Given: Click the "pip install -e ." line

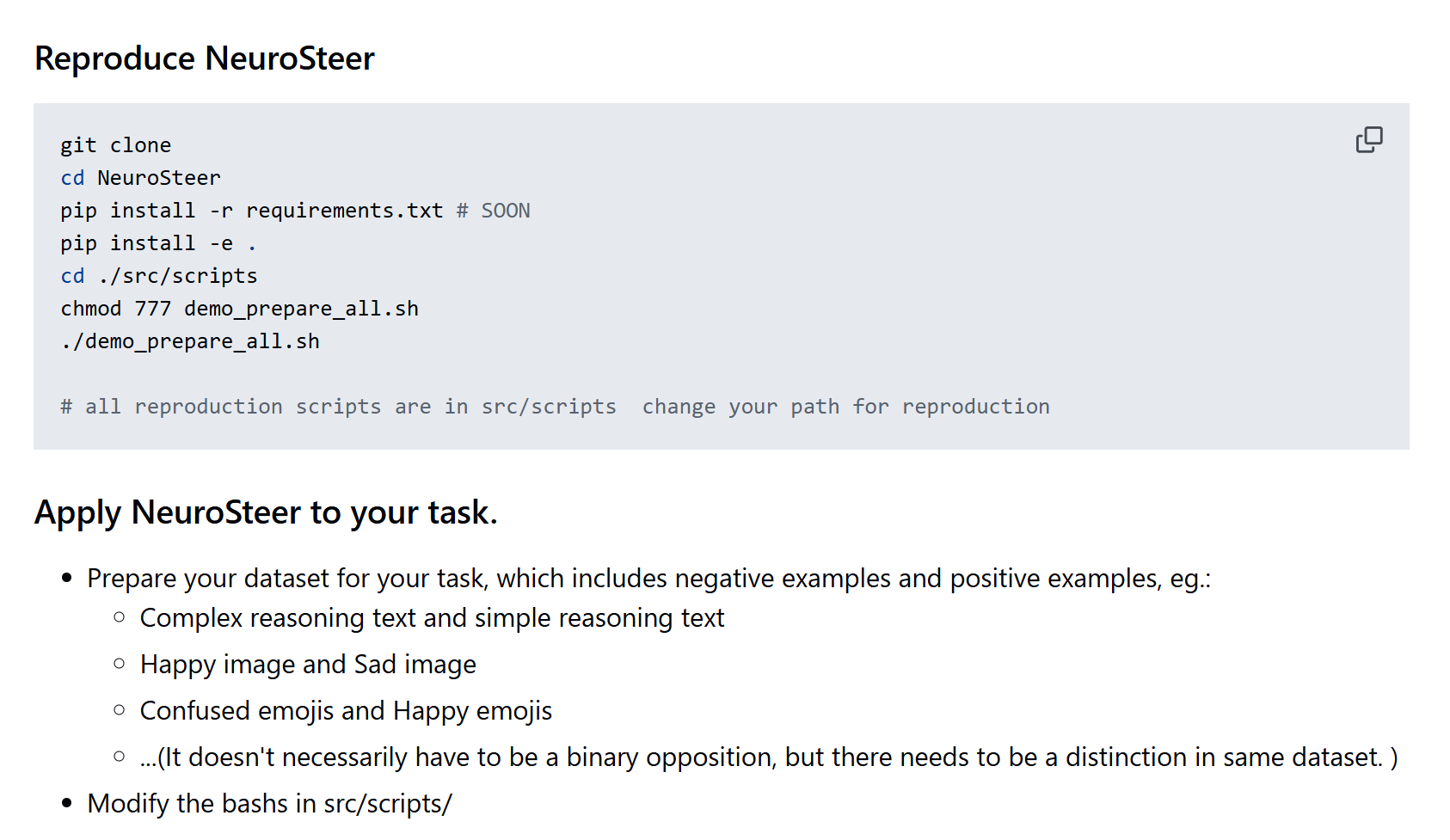Looking at the screenshot, I should 158,243.
